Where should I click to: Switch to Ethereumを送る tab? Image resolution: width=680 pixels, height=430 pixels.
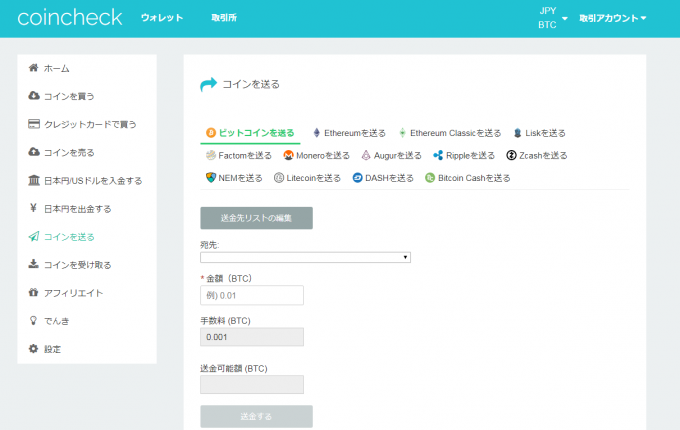coord(349,133)
